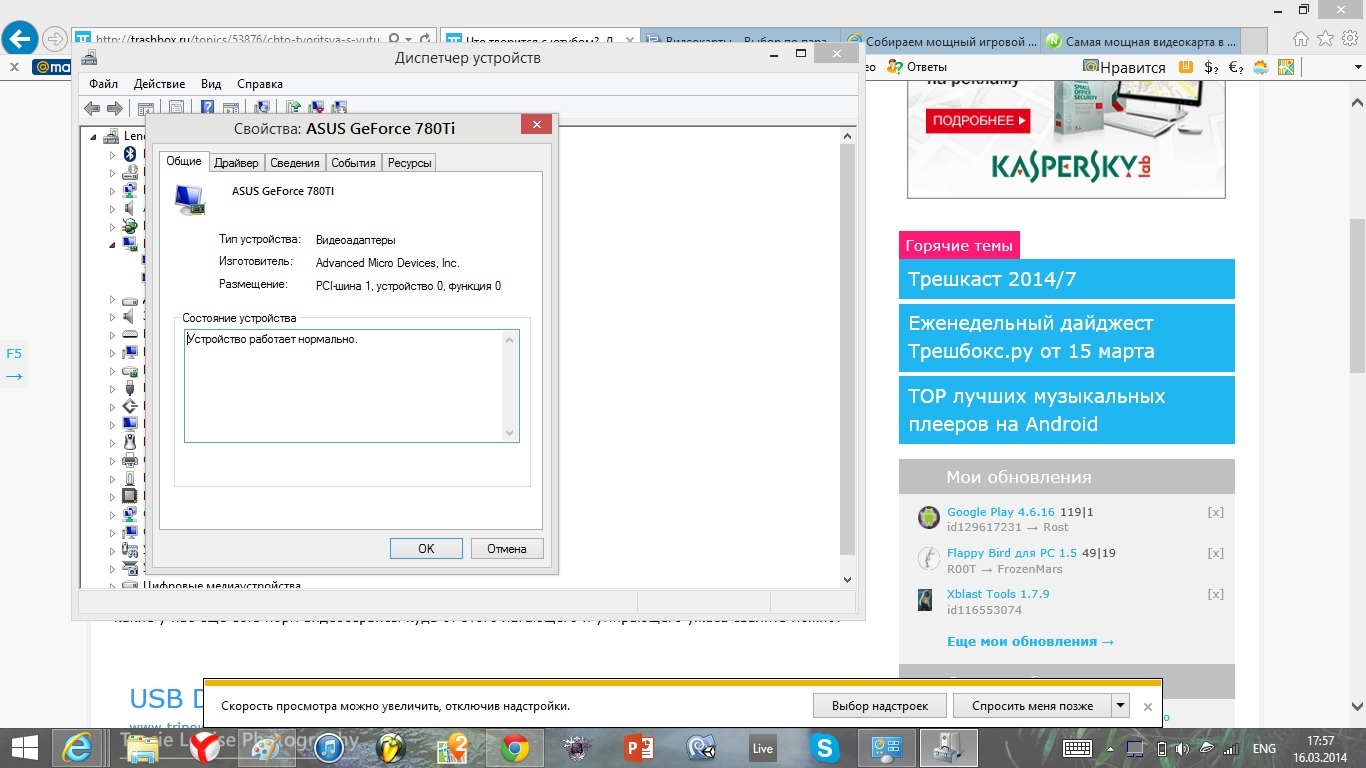Click the Windows Start button
The height and width of the screenshot is (768, 1366).
tap(24, 748)
